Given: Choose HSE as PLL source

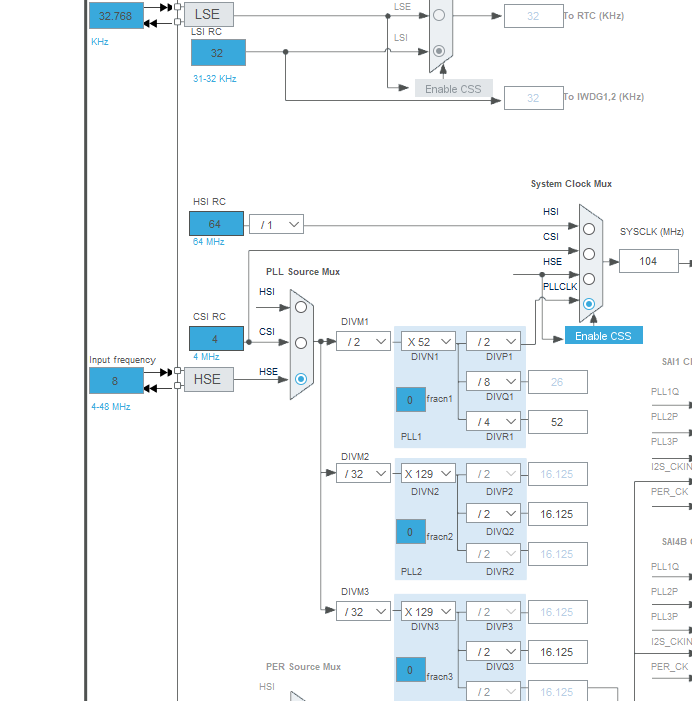Looking at the screenshot, I should tap(301, 379).
